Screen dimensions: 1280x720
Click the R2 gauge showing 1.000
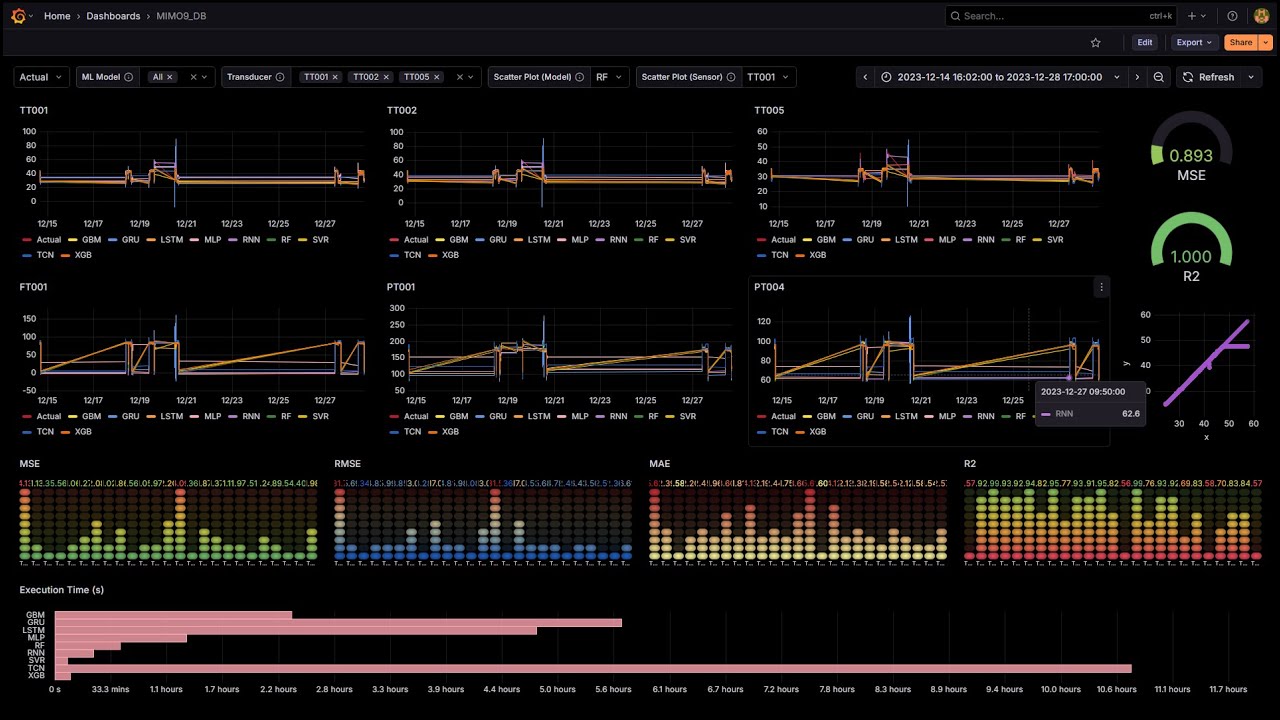[x=1191, y=250]
